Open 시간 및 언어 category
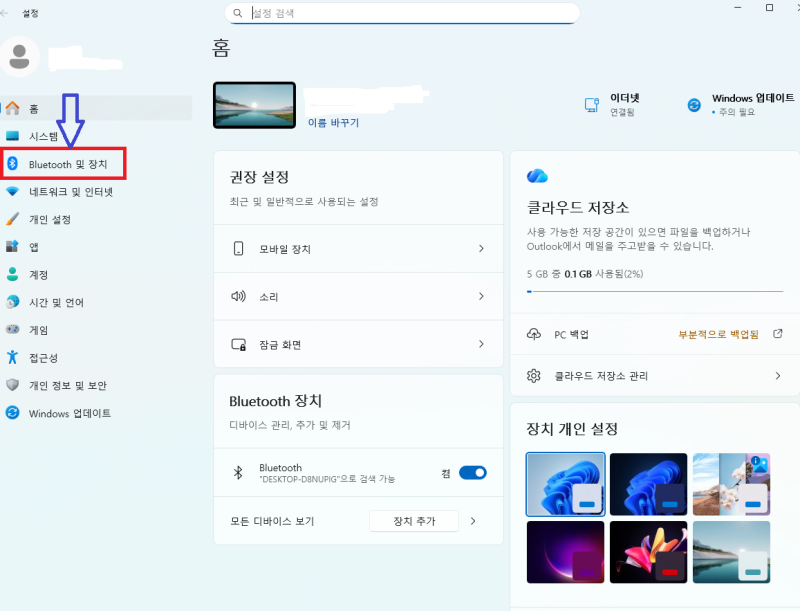The width and height of the screenshot is (800, 611). pyautogui.click(x=96, y=302)
